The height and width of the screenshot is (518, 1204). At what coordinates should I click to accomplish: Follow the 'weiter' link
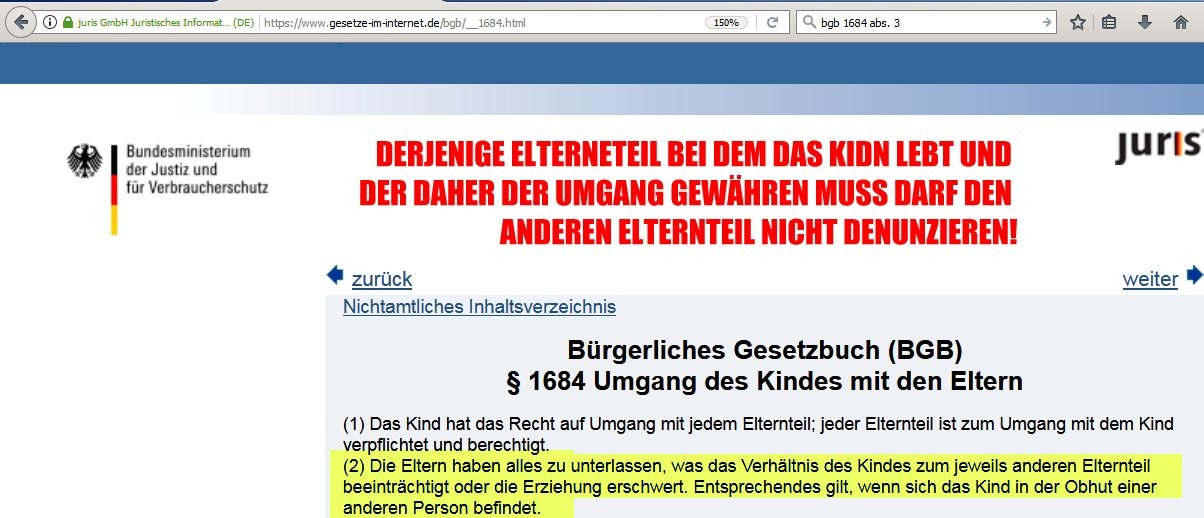1150,279
